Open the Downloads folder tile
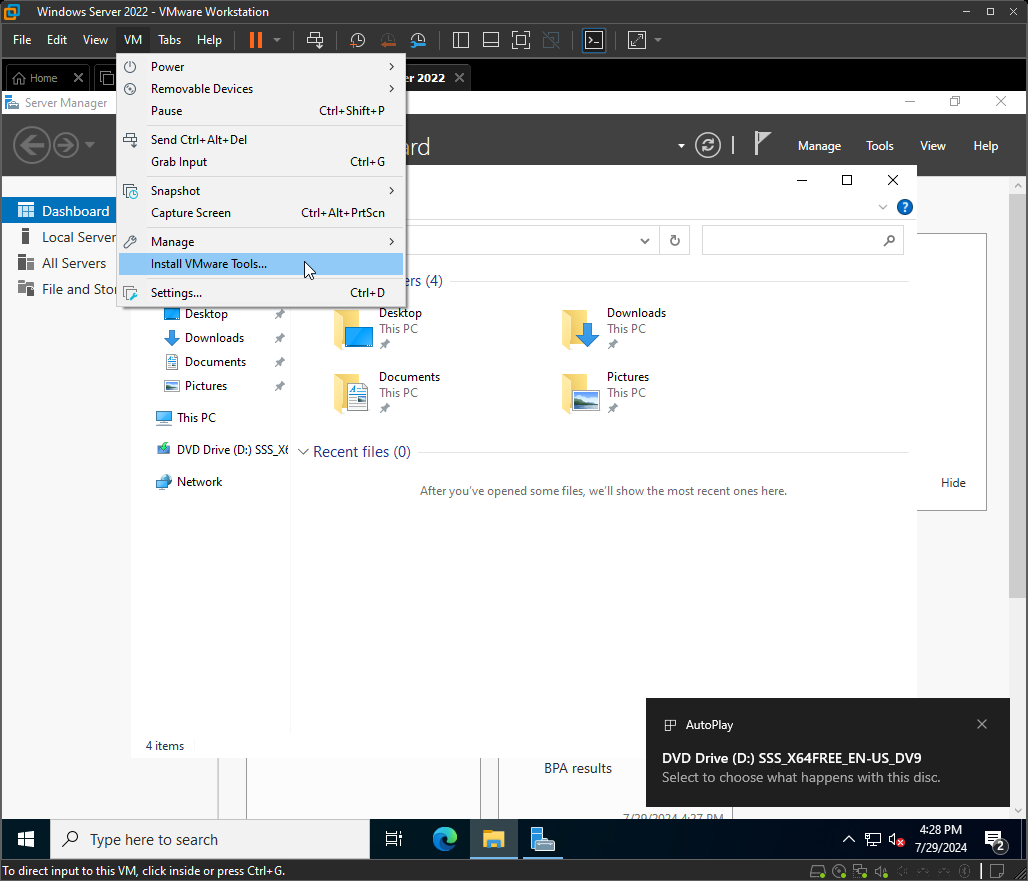Viewport: 1028px width, 881px height. [614, 328]
